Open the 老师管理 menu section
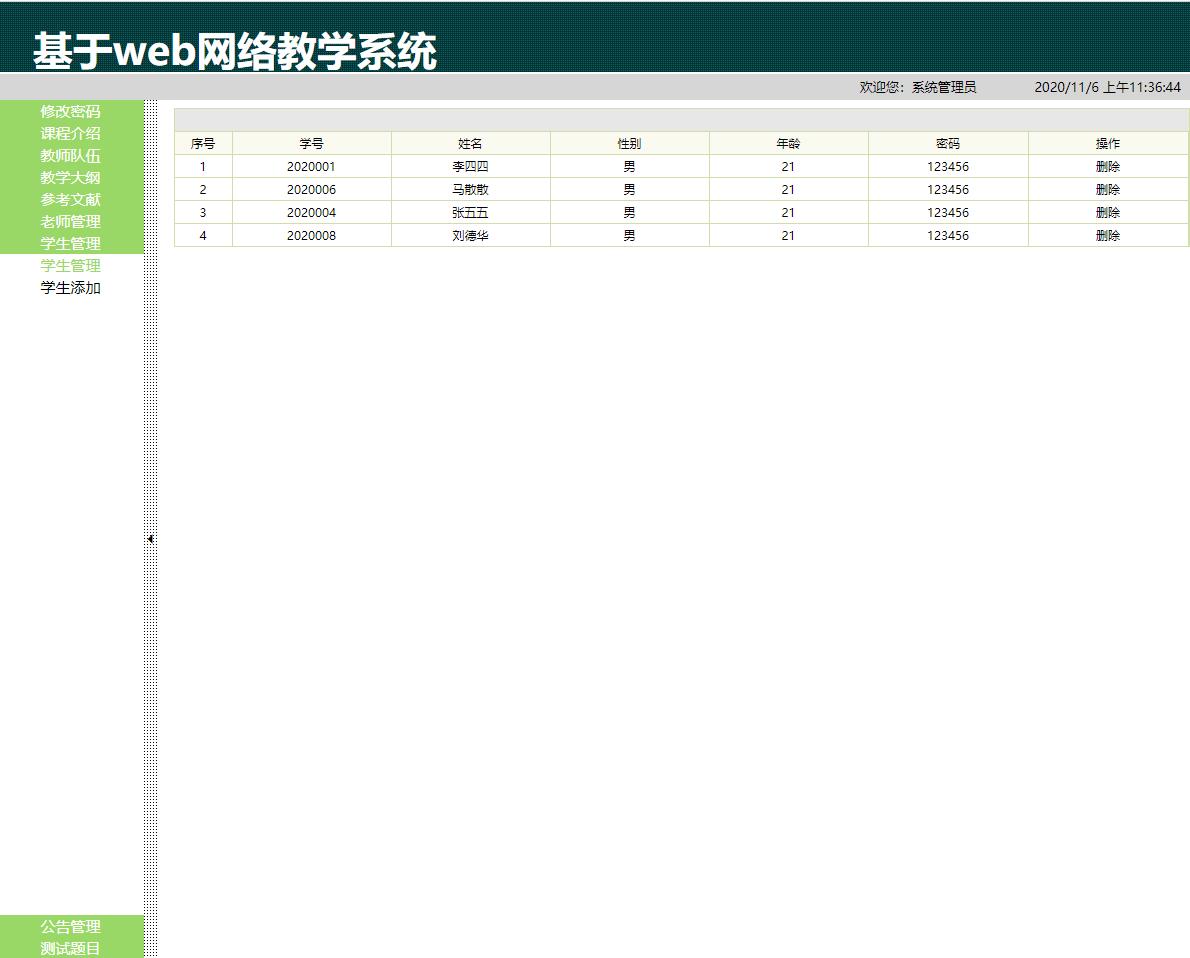Image resolution: width=1190 pixels, height=958 pixels. 71,222
